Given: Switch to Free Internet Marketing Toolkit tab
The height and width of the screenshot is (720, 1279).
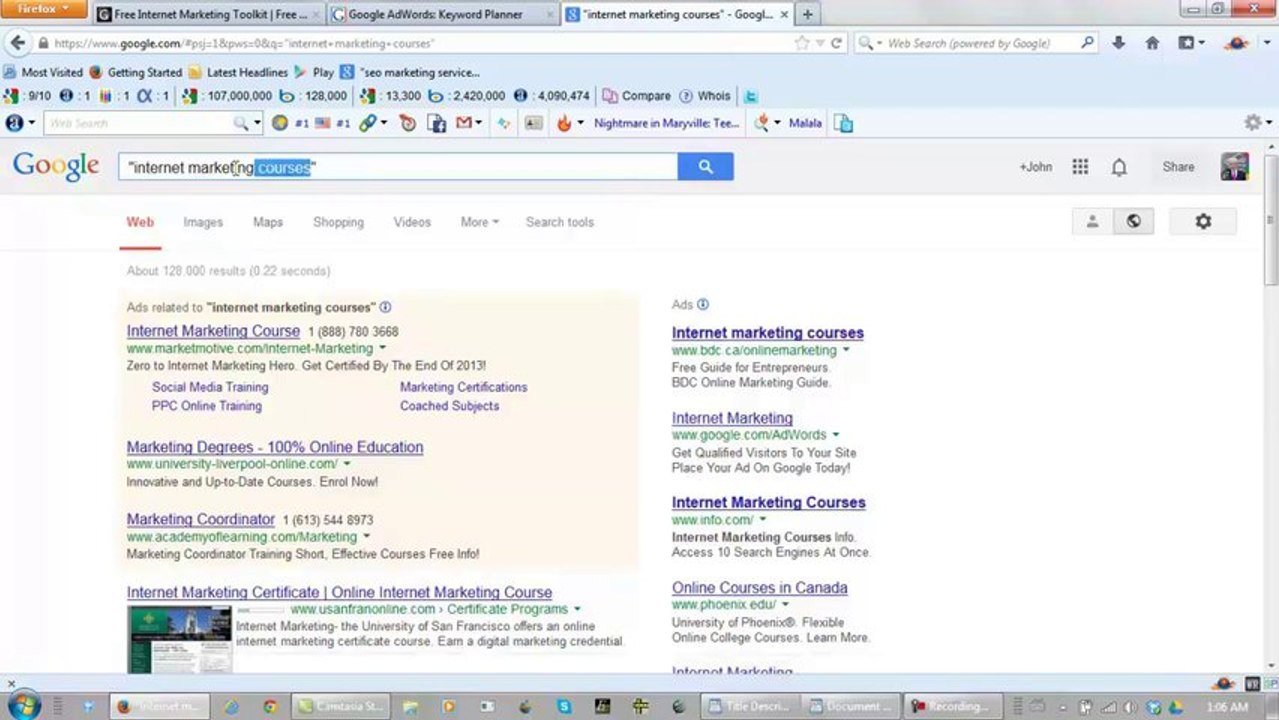Looking at the screenshot, I should pos(209,14).
